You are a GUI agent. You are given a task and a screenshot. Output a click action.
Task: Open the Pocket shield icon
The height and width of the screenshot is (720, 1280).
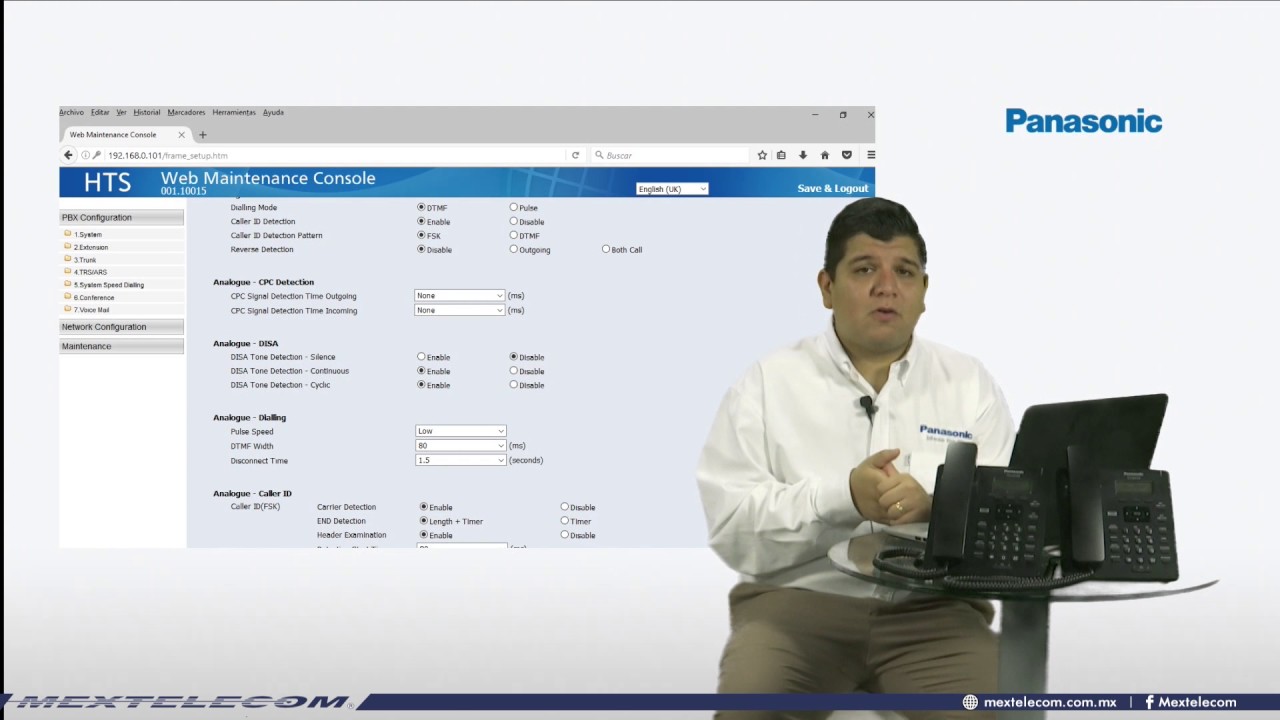[846, 155]
